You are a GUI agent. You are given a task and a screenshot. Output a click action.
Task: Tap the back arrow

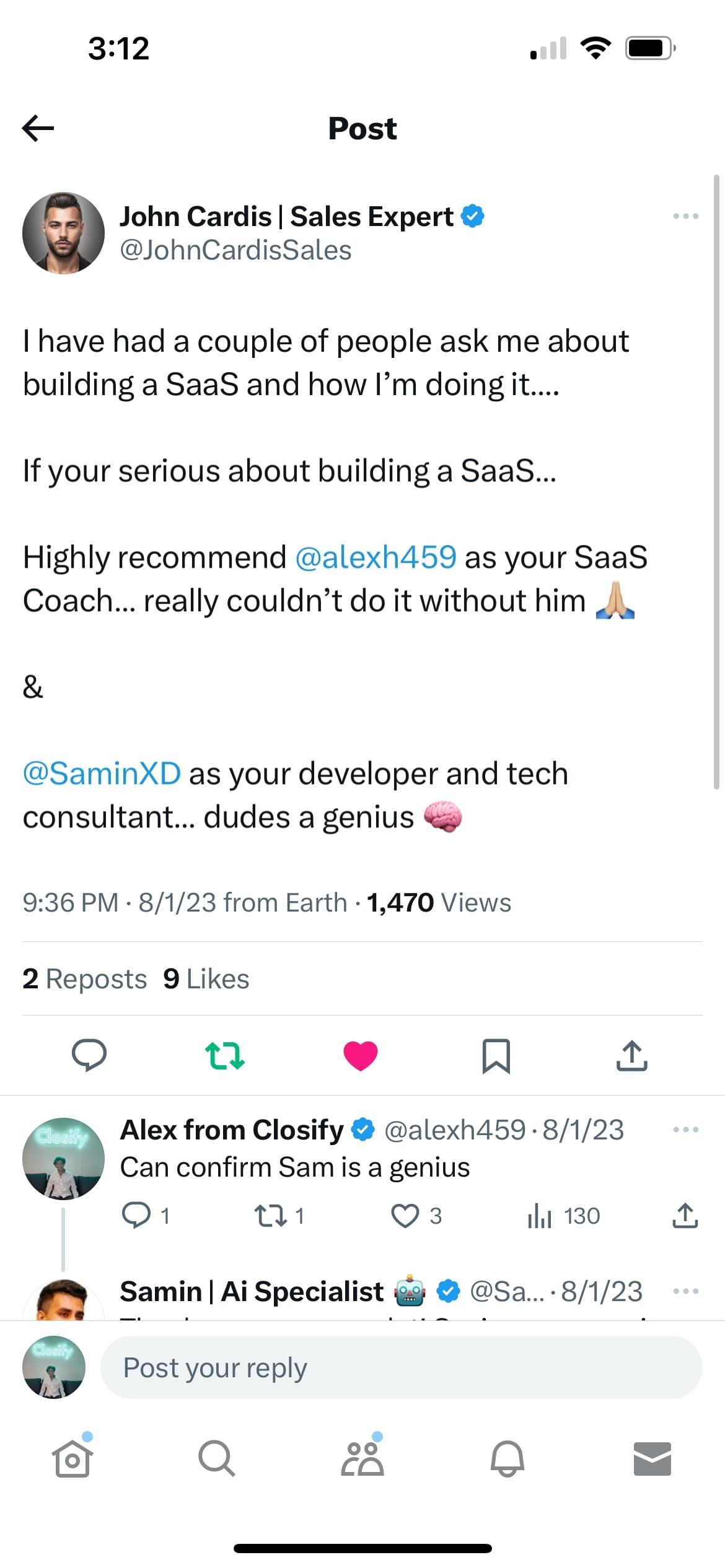tap(38, 128)
